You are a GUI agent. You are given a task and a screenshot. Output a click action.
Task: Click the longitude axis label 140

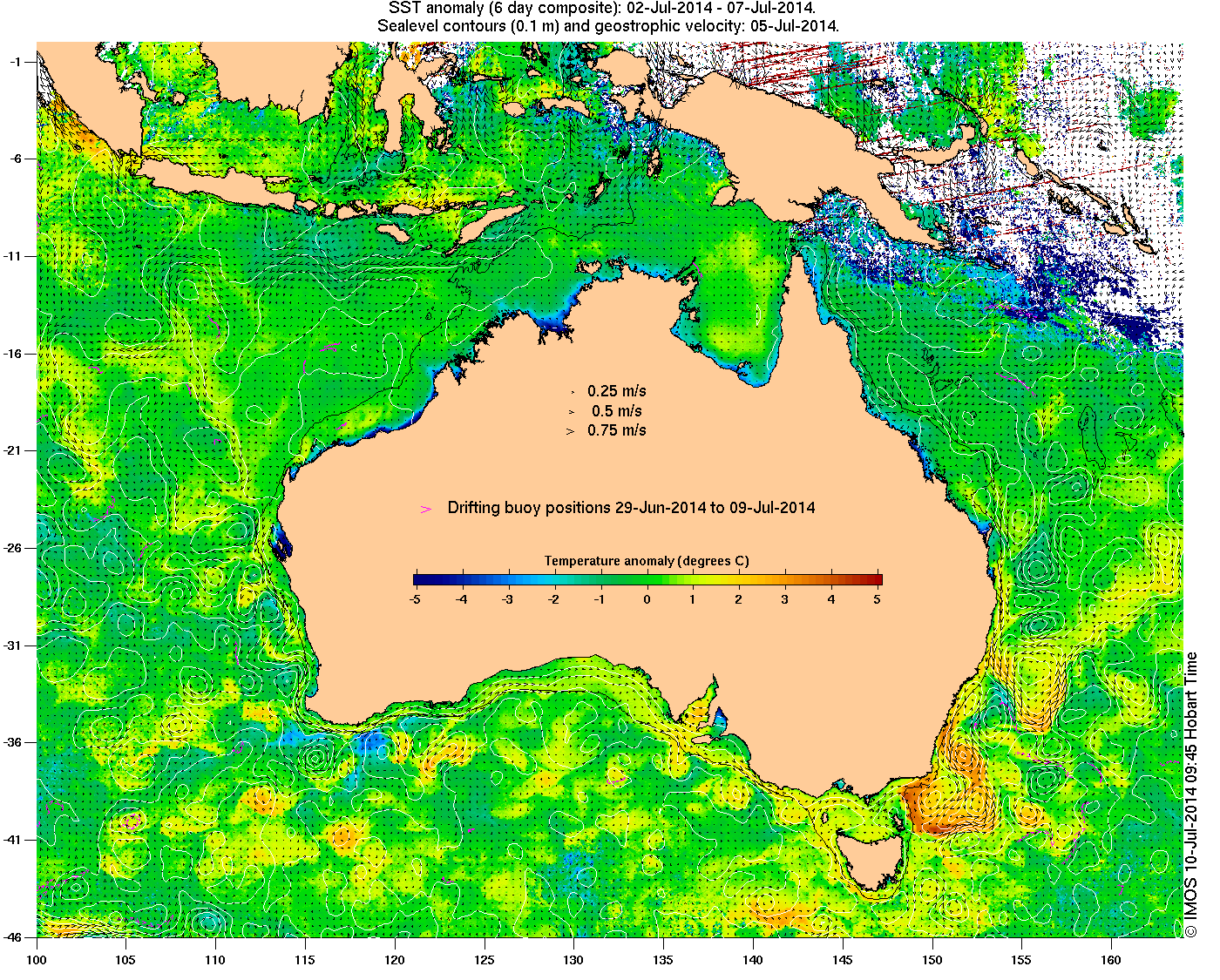(x=753, y=960)
